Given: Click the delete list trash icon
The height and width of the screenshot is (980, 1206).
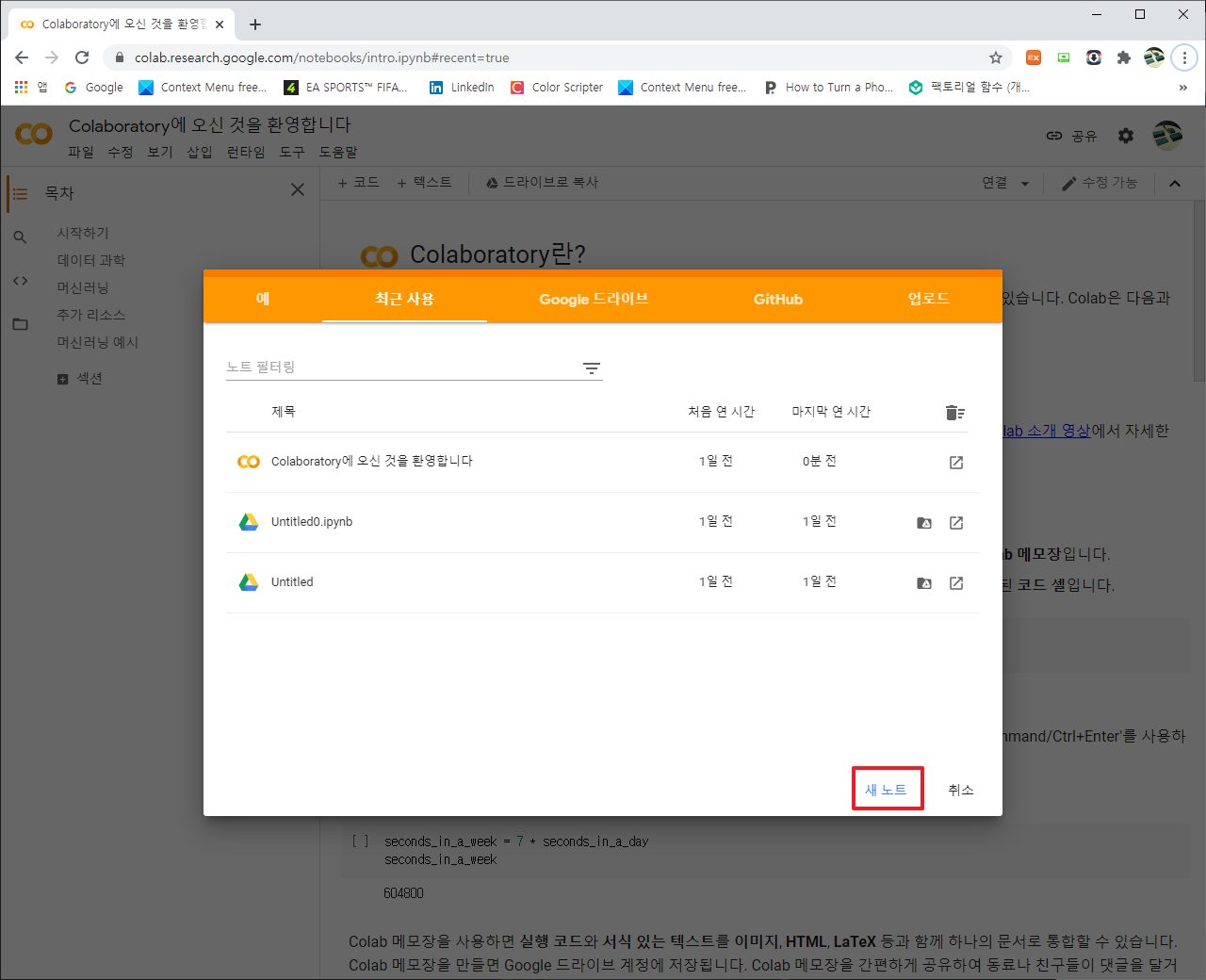Looking at the screenshot, I should pyautogui.click(x=955, y=413).
